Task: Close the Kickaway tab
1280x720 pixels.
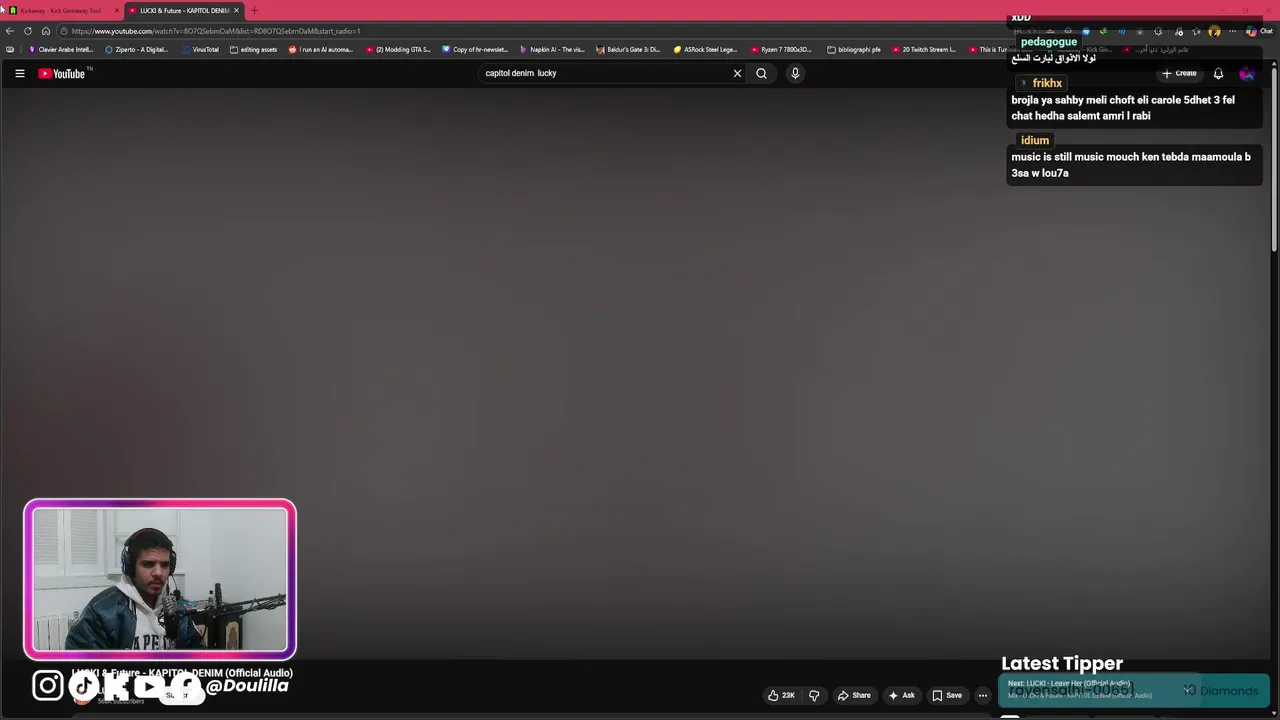Action: coord(117,10)
